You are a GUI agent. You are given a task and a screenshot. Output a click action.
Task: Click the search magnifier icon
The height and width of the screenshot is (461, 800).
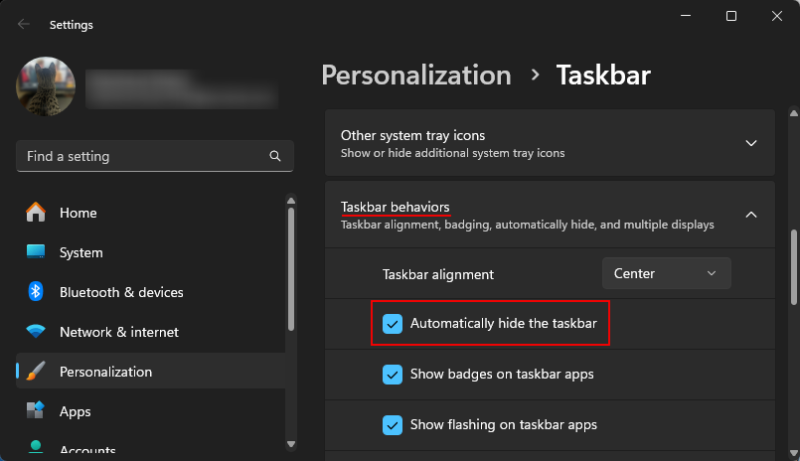(275, 157)
